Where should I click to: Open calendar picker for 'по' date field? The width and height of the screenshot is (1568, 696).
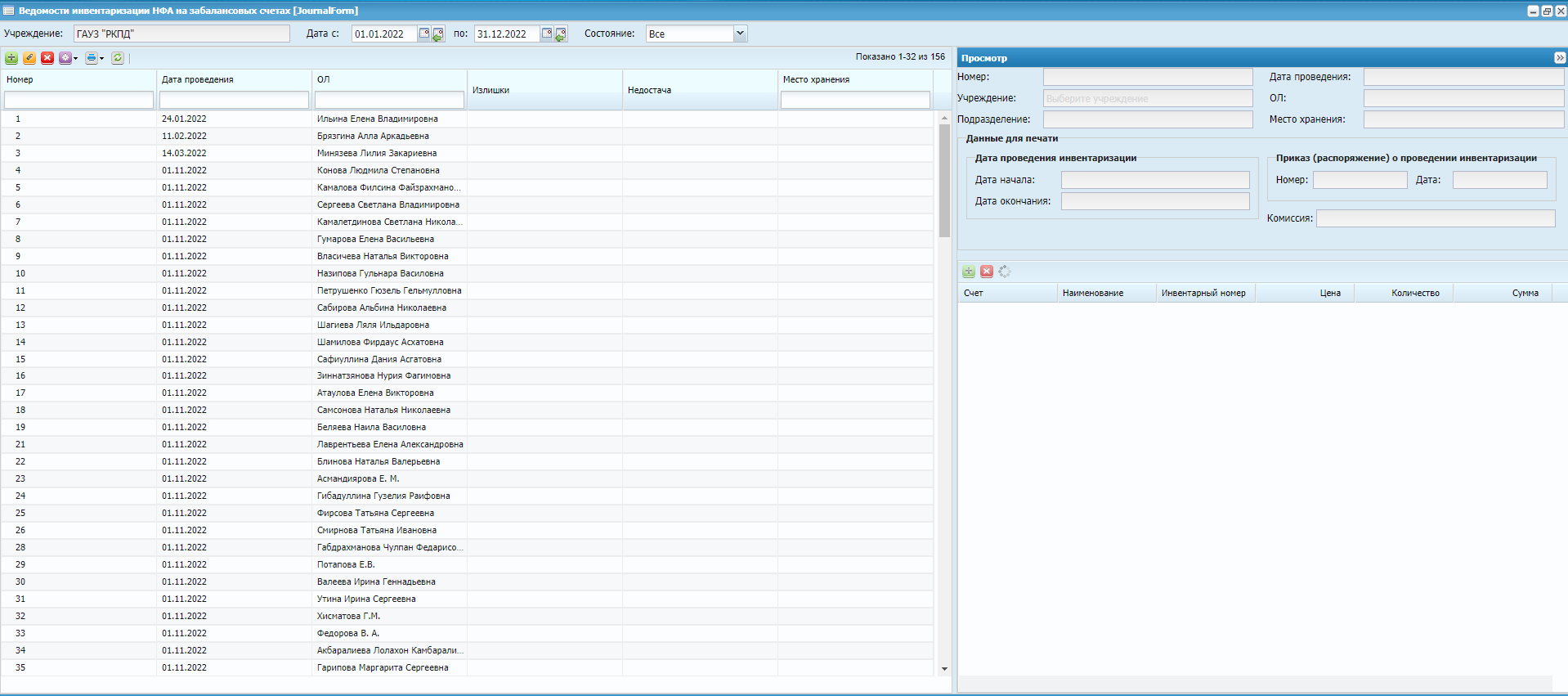click(547, 34)
